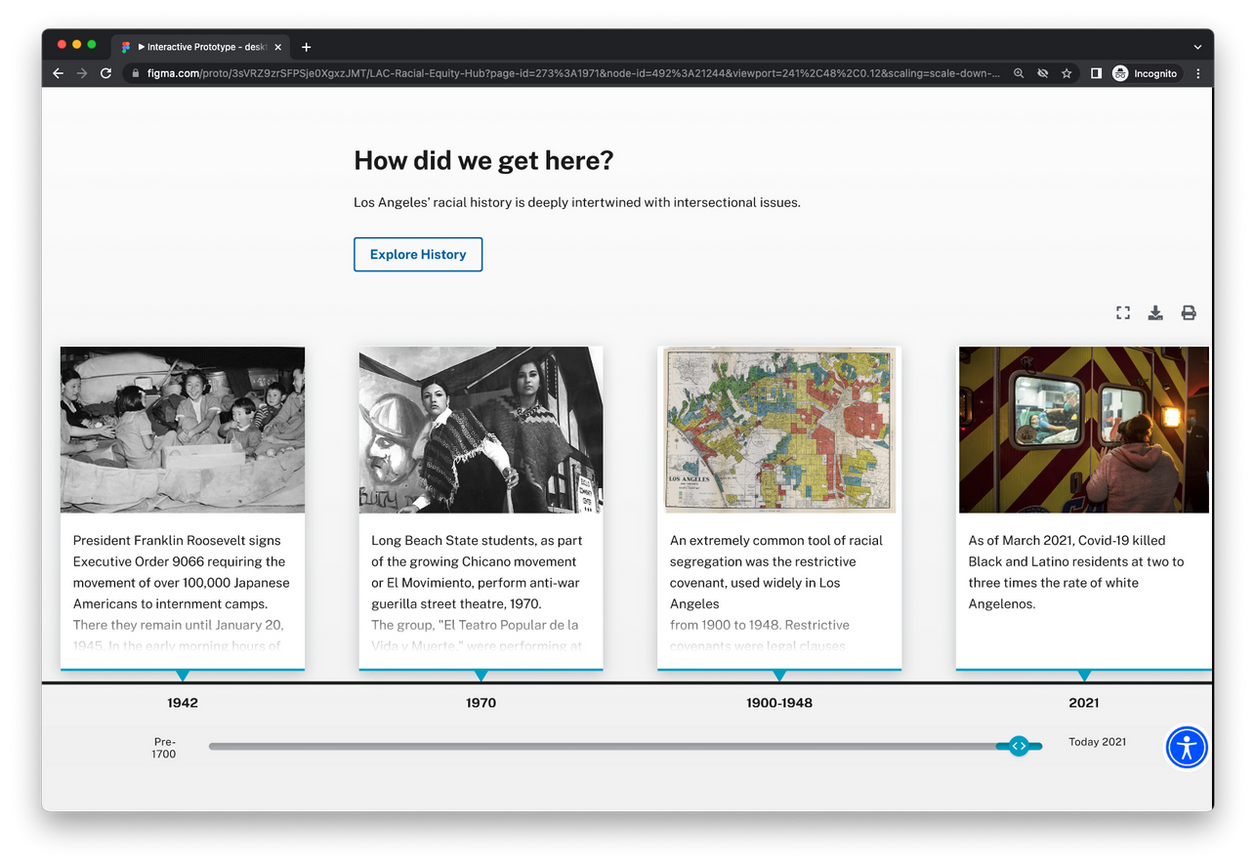Select the Interactive Prototype tab
This screenshot has width=1256, height=866.
pyautogui.click(x=200, y=47)
